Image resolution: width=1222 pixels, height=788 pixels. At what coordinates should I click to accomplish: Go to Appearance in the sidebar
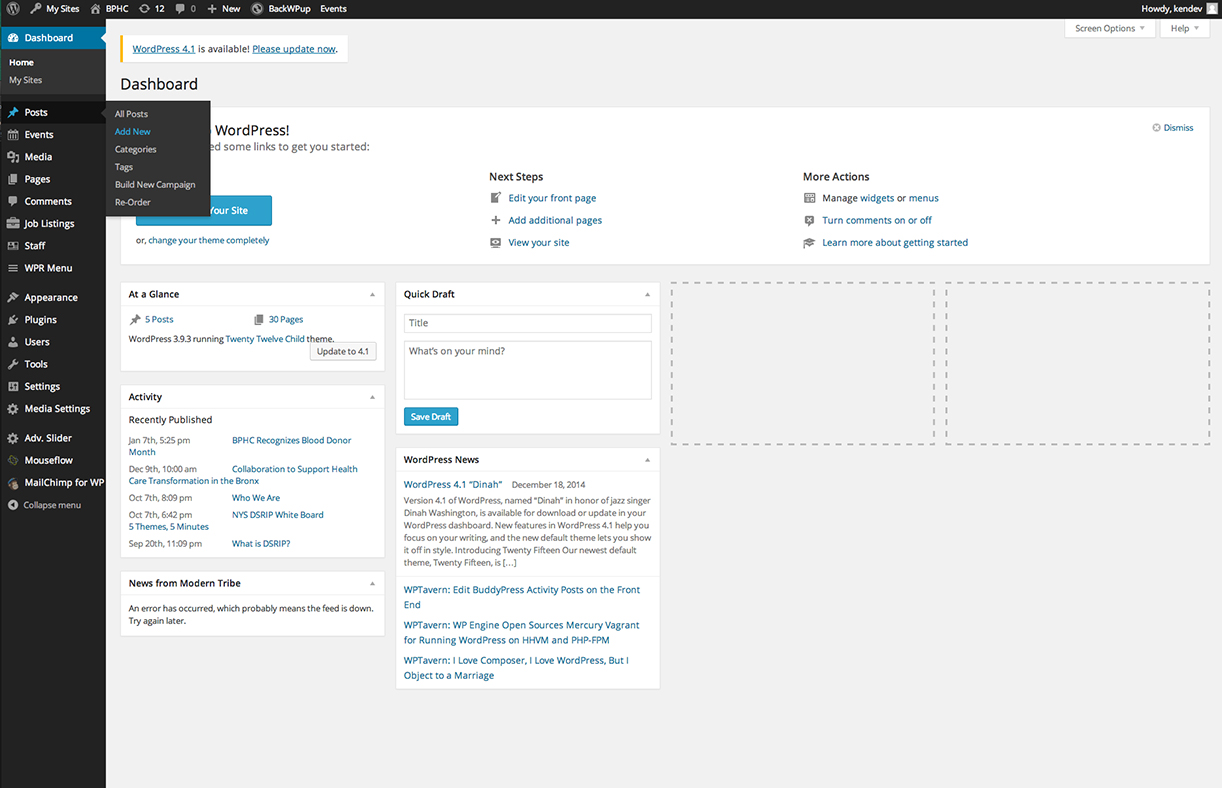[50, 298]
